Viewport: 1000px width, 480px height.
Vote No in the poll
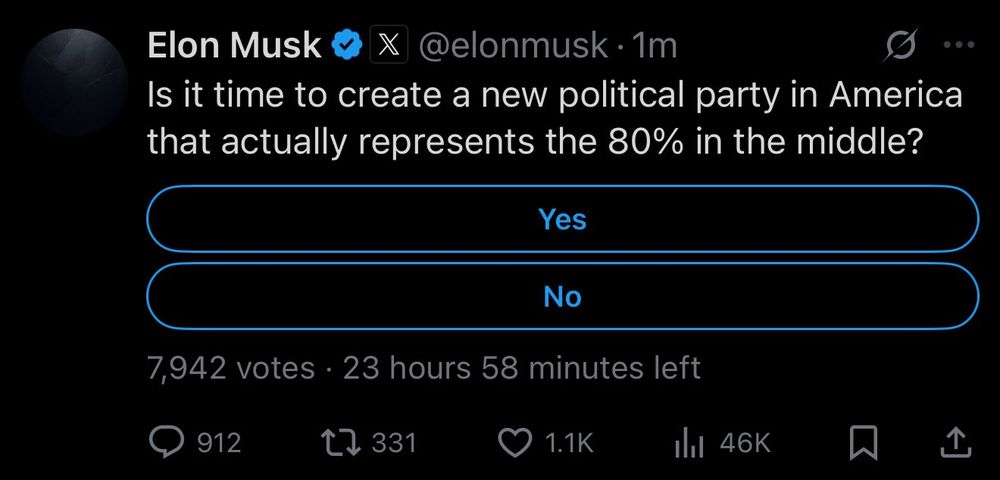tap(562, 297)
